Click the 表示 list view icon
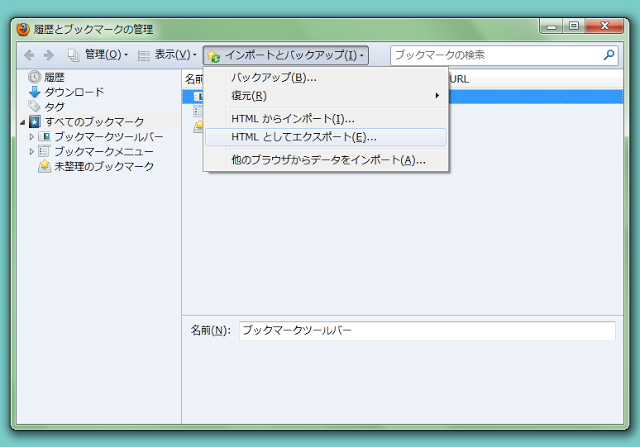Viewport: 640px width, 447px height. click(144, 56)
